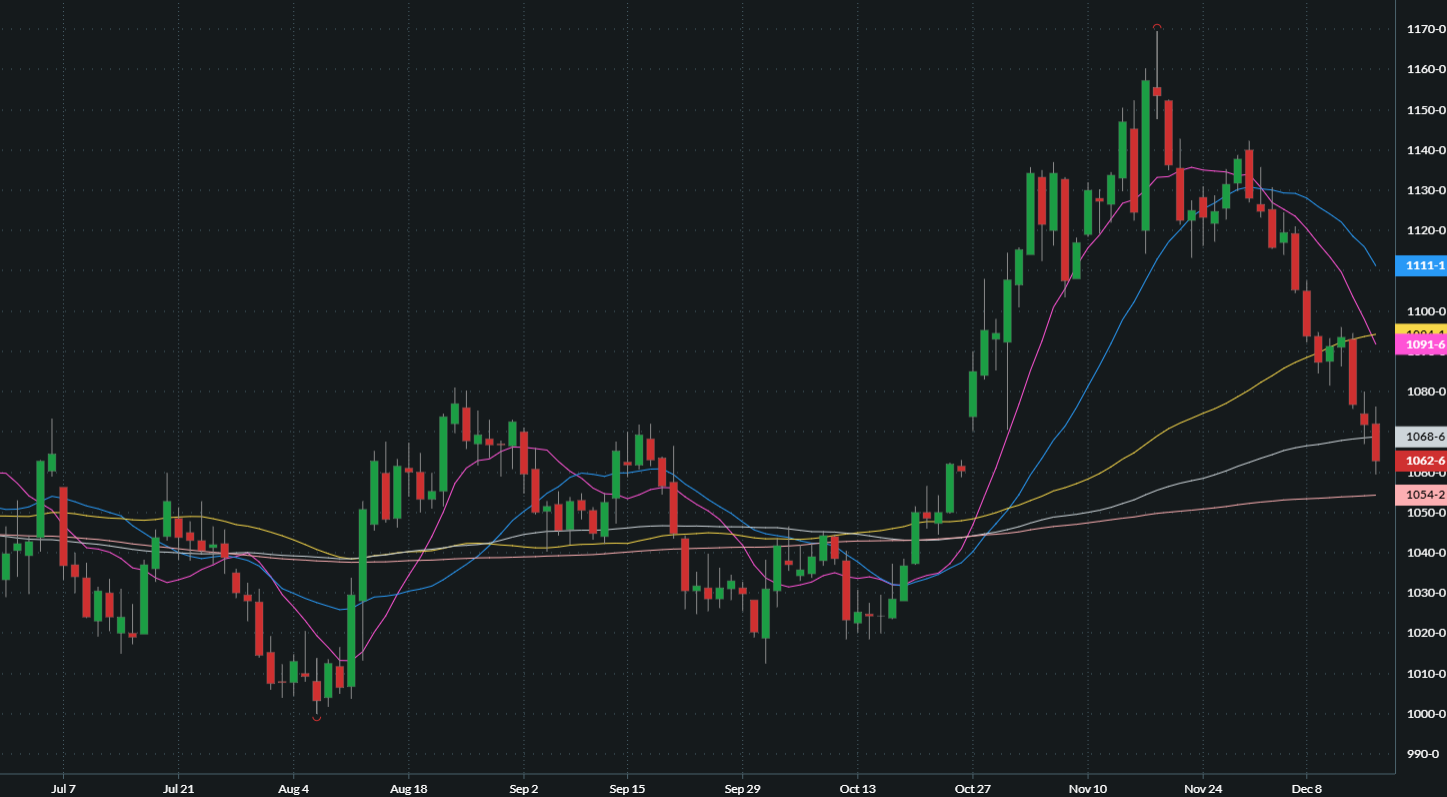Click the most recent red candle
Image resolution: width=1447 pixels, height=797 pixels.
(1376, 442)
